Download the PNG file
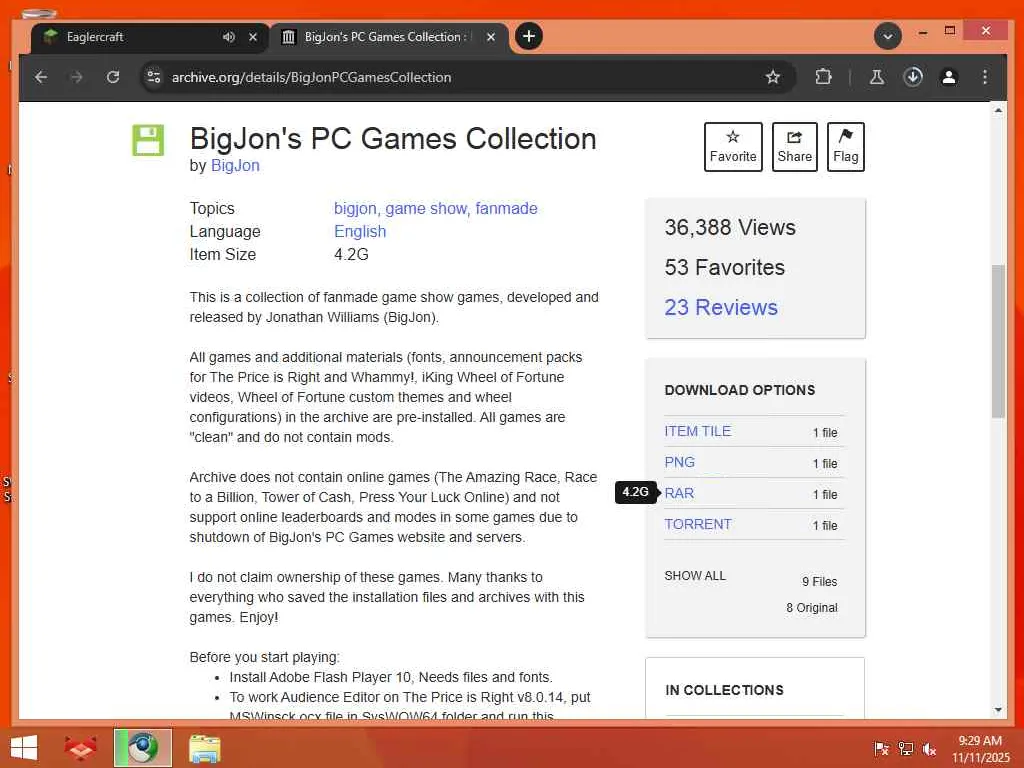The height and width of the screenshot is (768, 1024). pyautogui.click(x=679, y=462)
